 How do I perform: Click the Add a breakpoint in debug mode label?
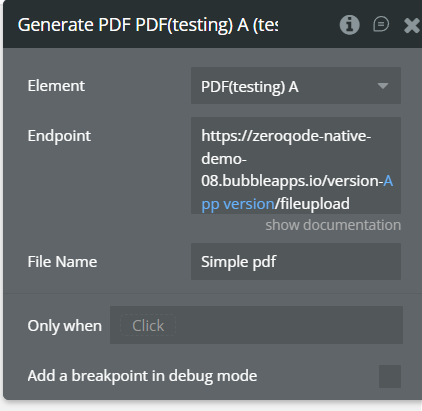pyautogui.click(x=142, y=376)
